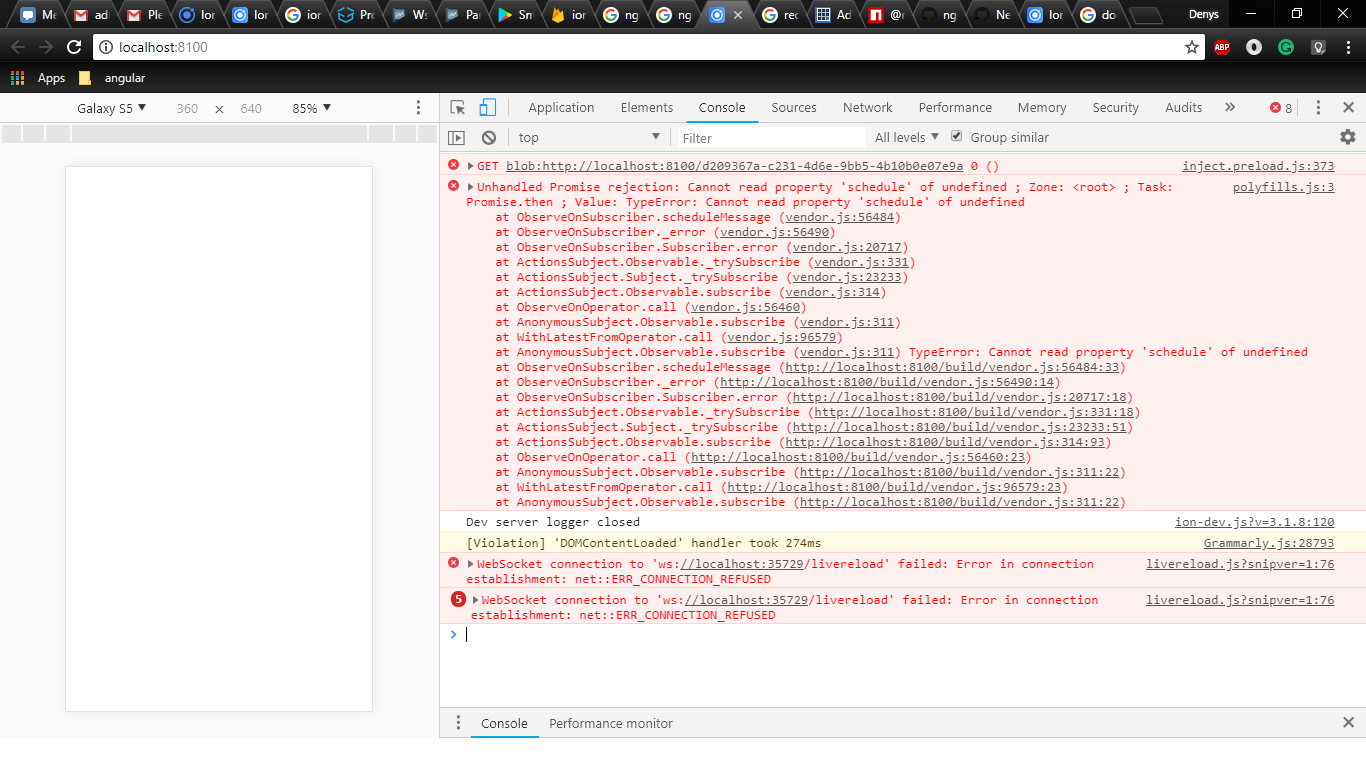Open the DevTools customize kebab menu
The width and height of the screenshot is (1366, 764).
tap(1317, 107)
